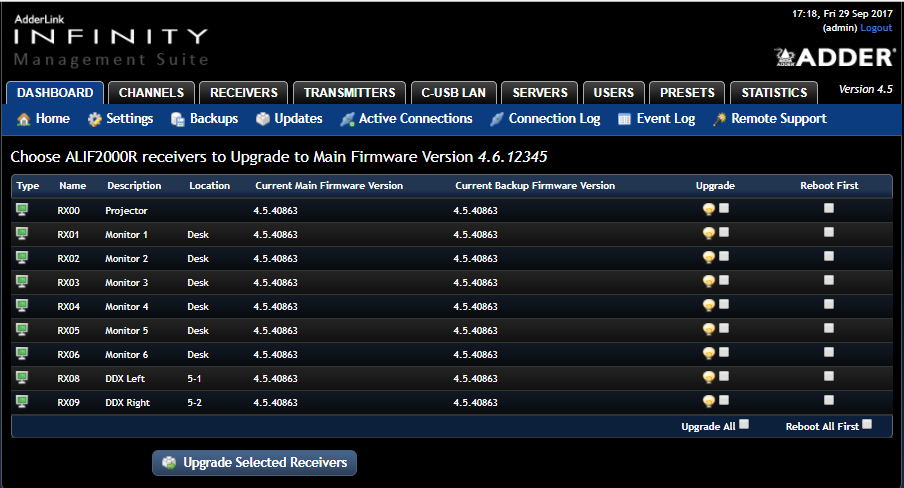The image size is (904, 488).
Task: Click the receiver type icon for RX02
Action: [22, 257]
